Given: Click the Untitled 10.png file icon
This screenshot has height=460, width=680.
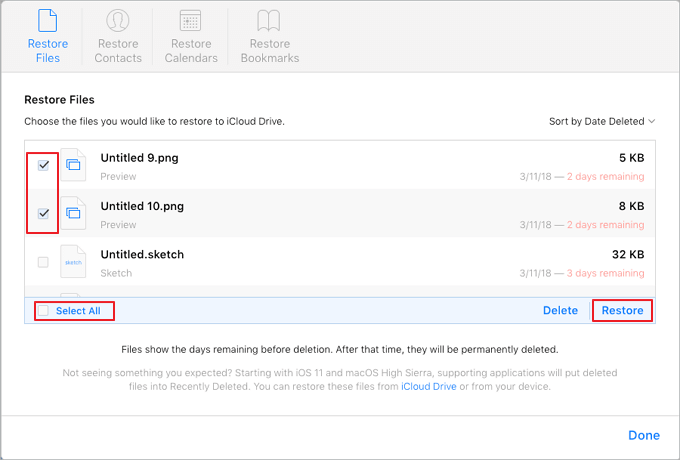Looking at the screenshot, I should (x=74, y=213).
